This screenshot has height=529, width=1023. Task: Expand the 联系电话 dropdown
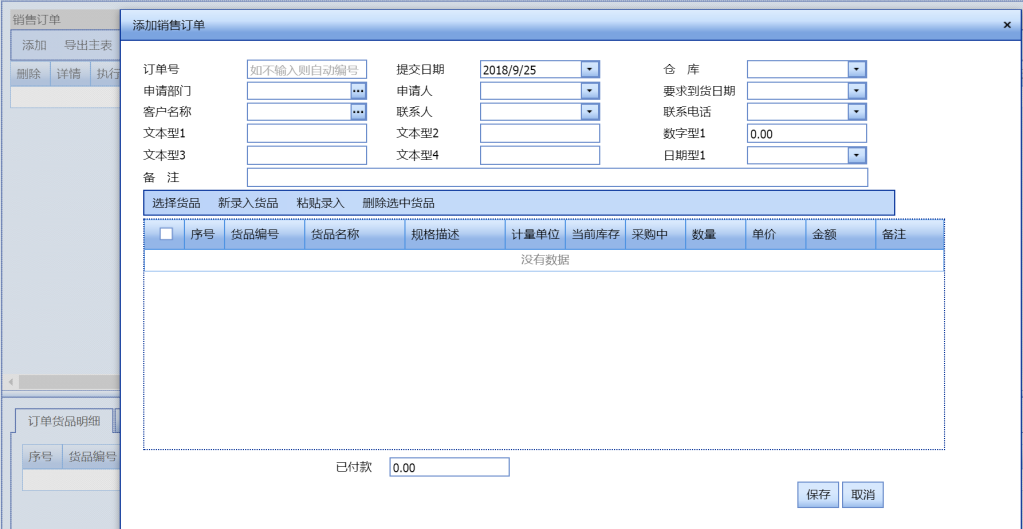(x=856, y=112)
